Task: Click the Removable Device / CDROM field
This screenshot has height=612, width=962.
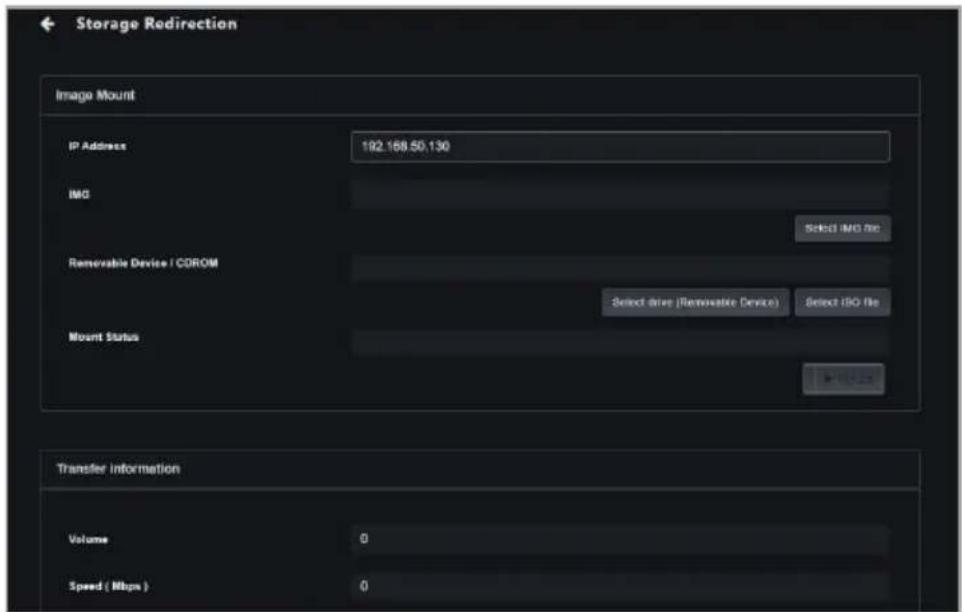Action: click(x=620, y=268)
